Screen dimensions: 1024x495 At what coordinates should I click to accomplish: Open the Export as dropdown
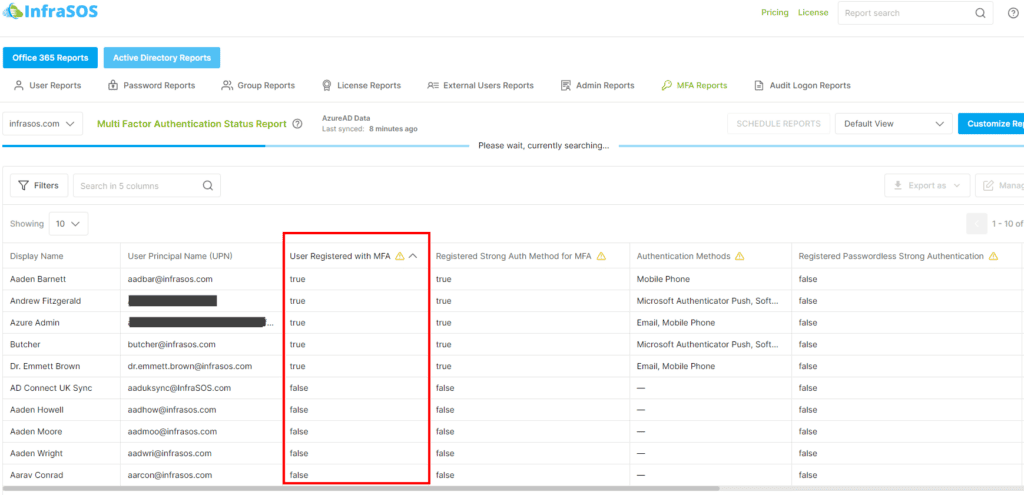927,185
